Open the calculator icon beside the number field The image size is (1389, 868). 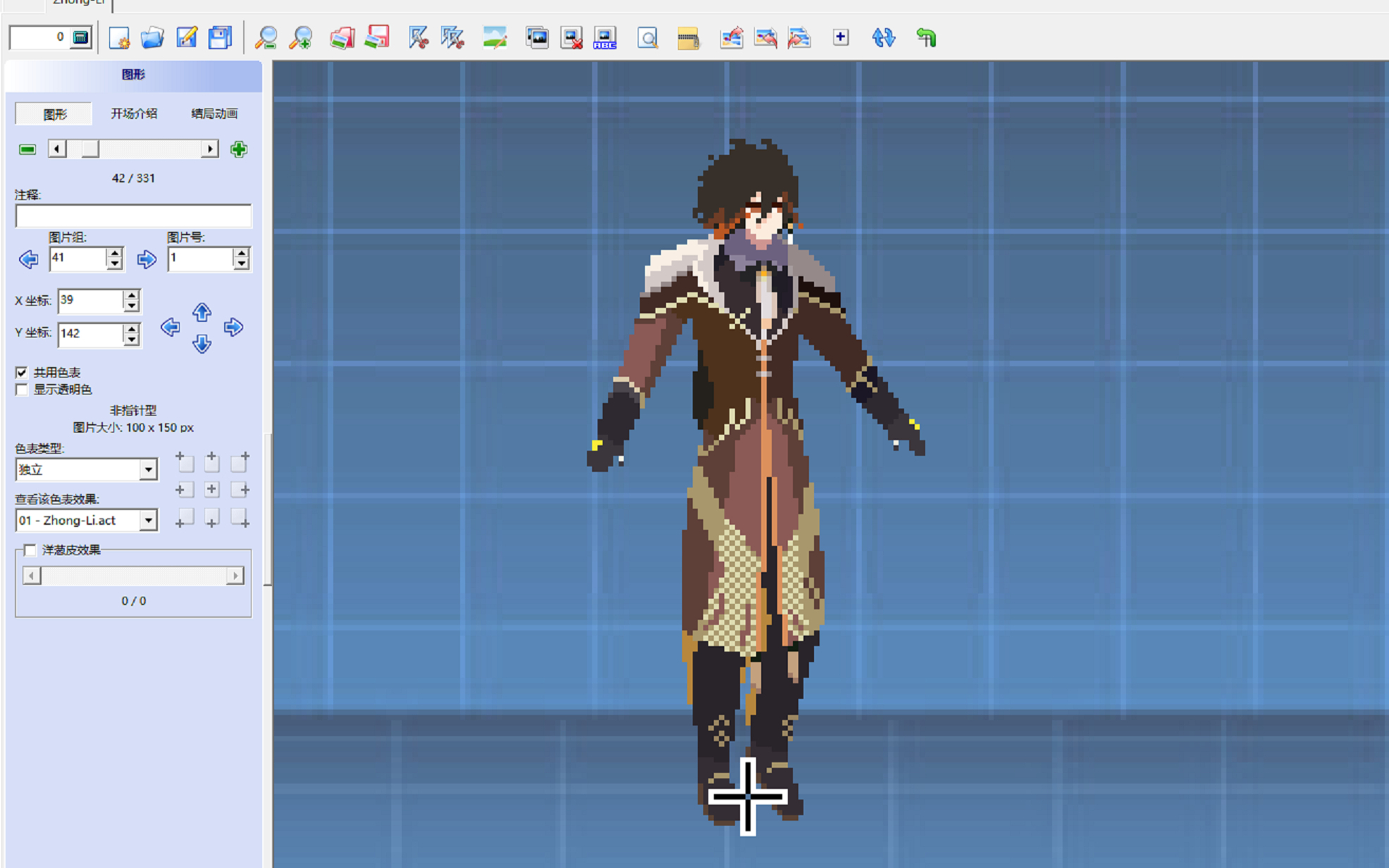coord(81,37)
